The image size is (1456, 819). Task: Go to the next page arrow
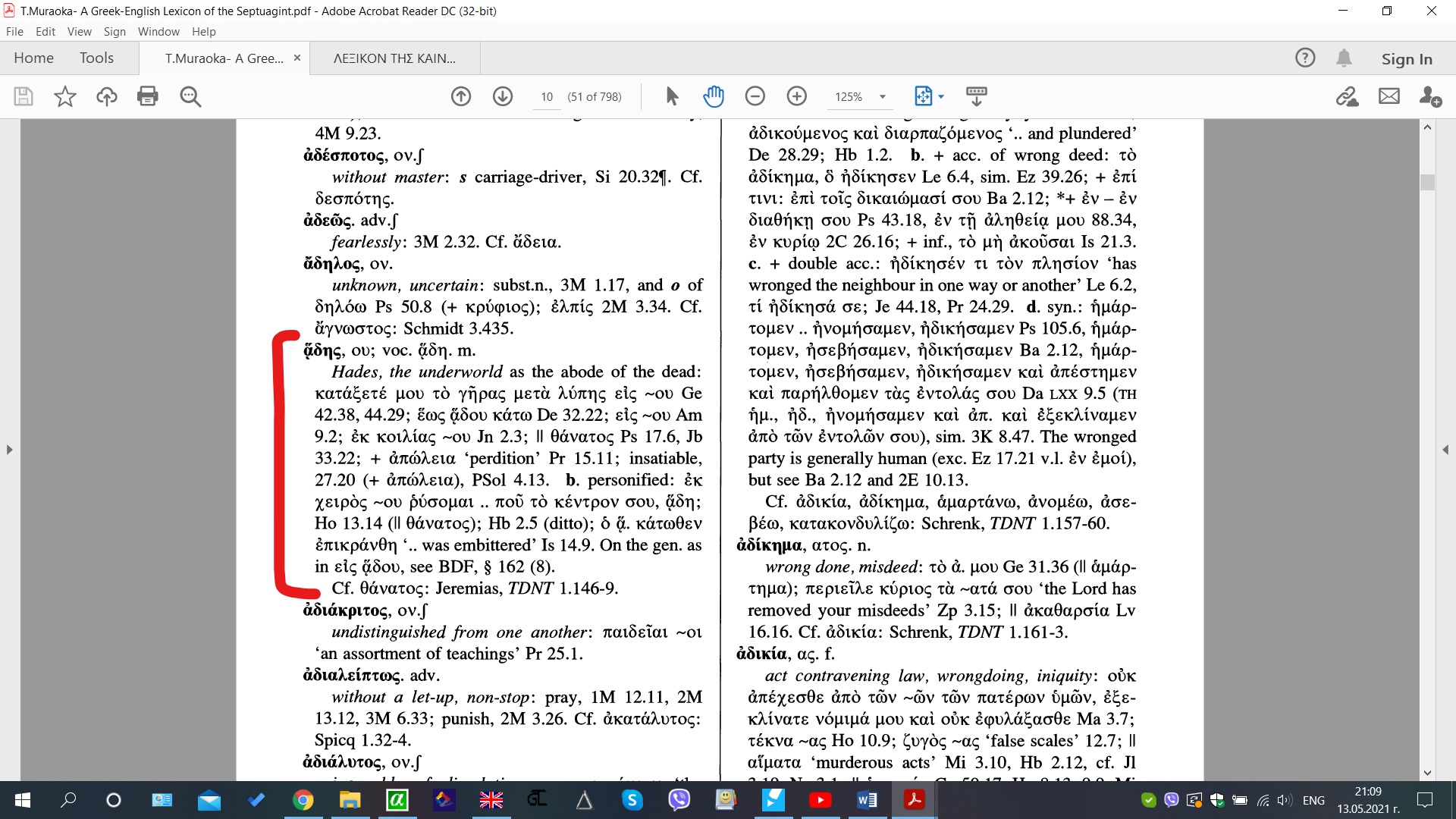coord(503,96)
